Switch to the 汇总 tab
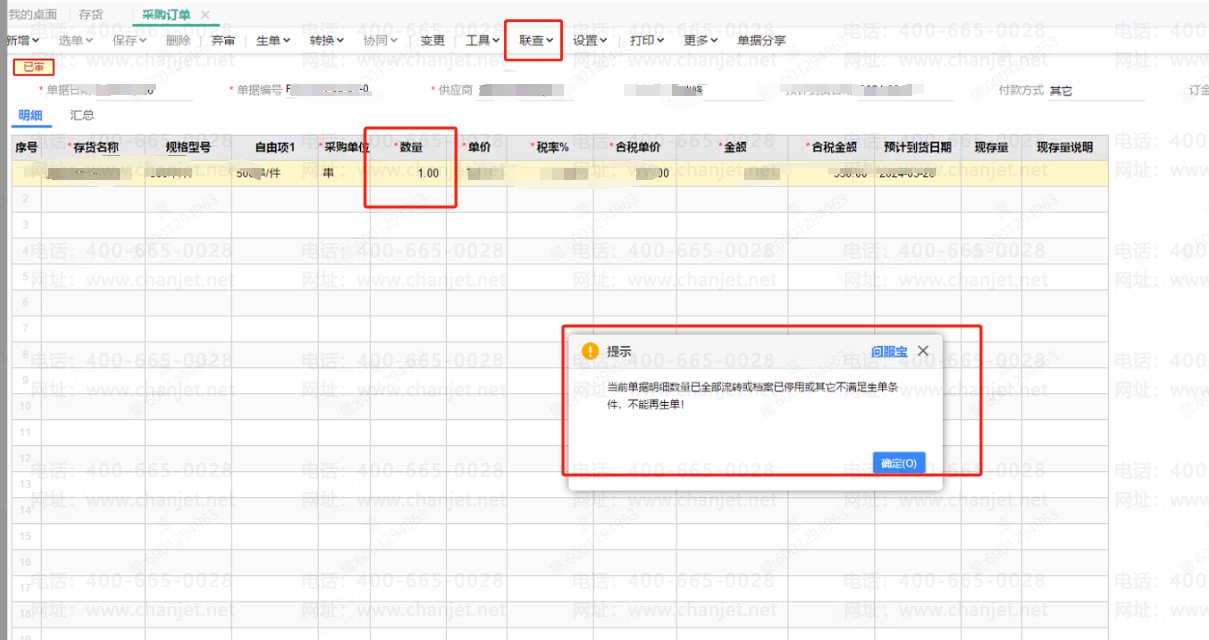The image size is (1209, 640). (x=82, y=115)
